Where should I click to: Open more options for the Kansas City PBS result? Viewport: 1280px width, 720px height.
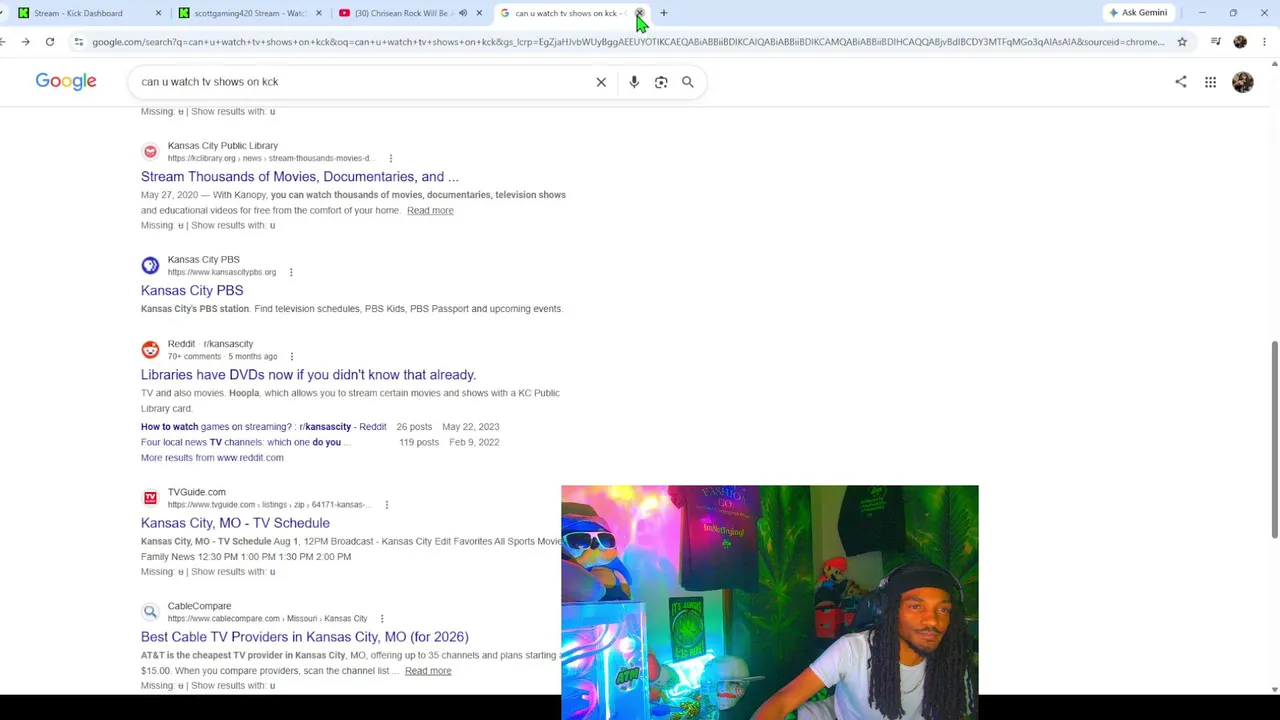click(291, 272)
